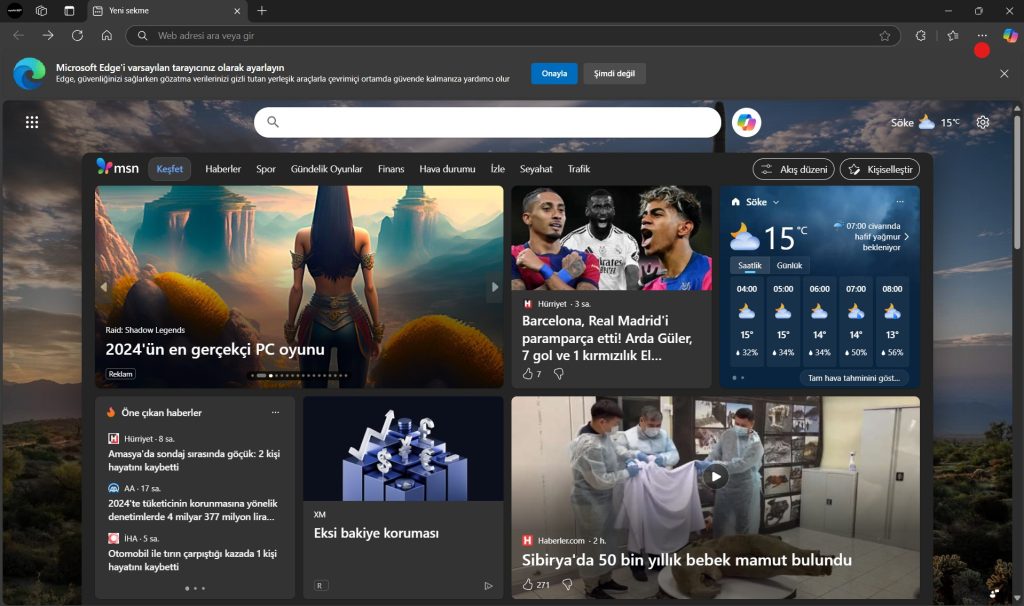Open a new tab with the plus icon
Screen dimensions: 1024x606
(x=262, y=10)
